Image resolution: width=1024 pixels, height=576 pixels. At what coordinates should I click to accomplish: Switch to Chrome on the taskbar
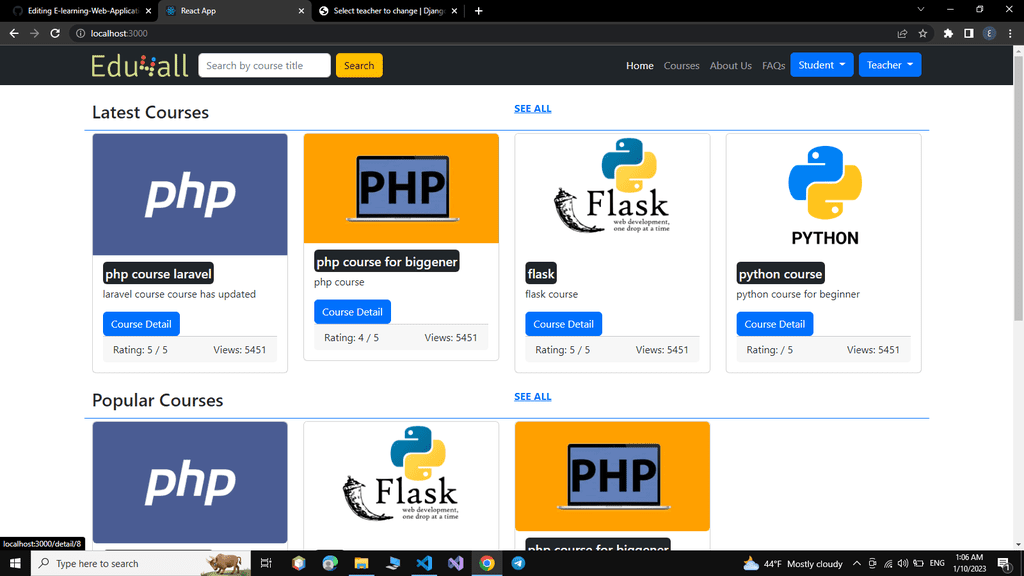pyautogui.click(x=487, y=563)
